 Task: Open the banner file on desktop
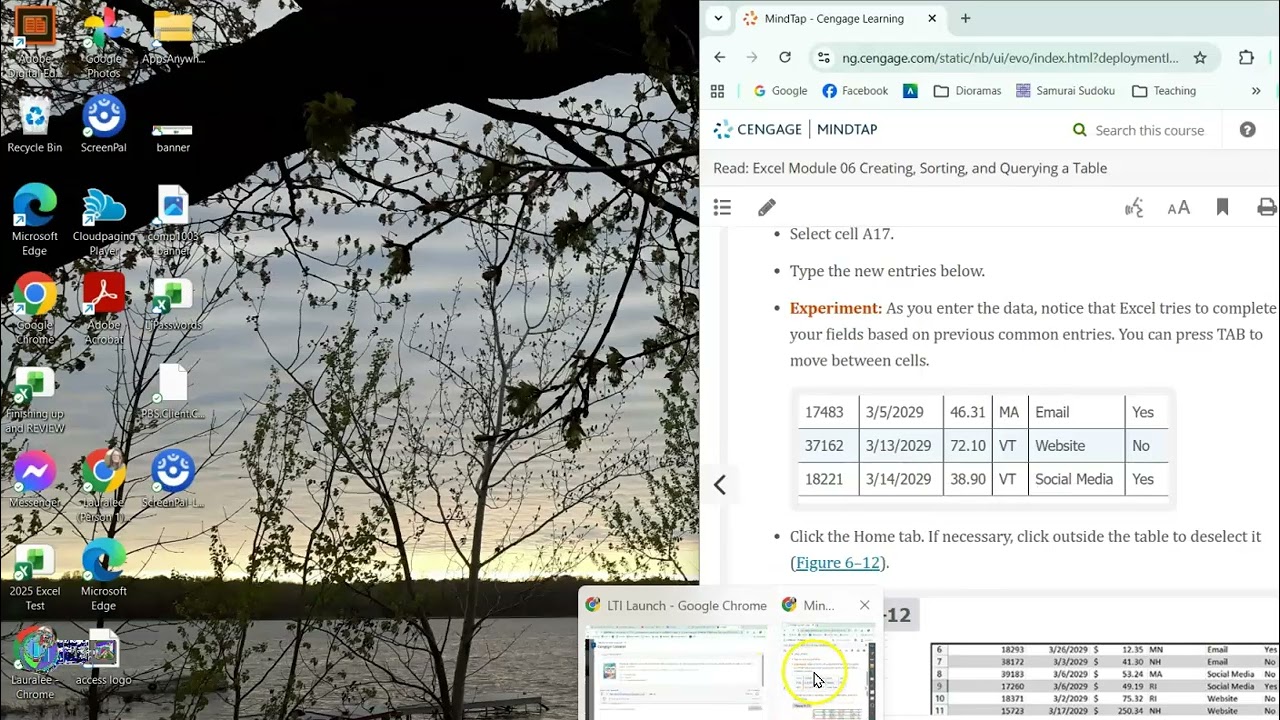coord(173,137)
